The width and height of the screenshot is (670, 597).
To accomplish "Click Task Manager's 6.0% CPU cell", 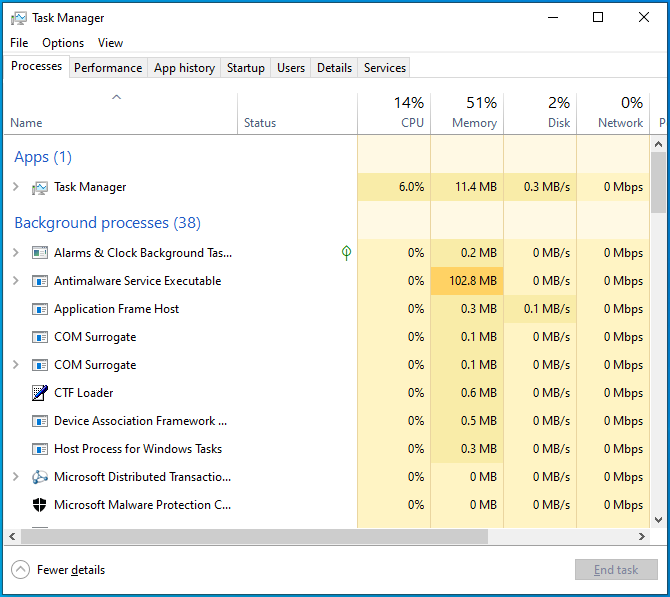I will [x=394, y=187].
